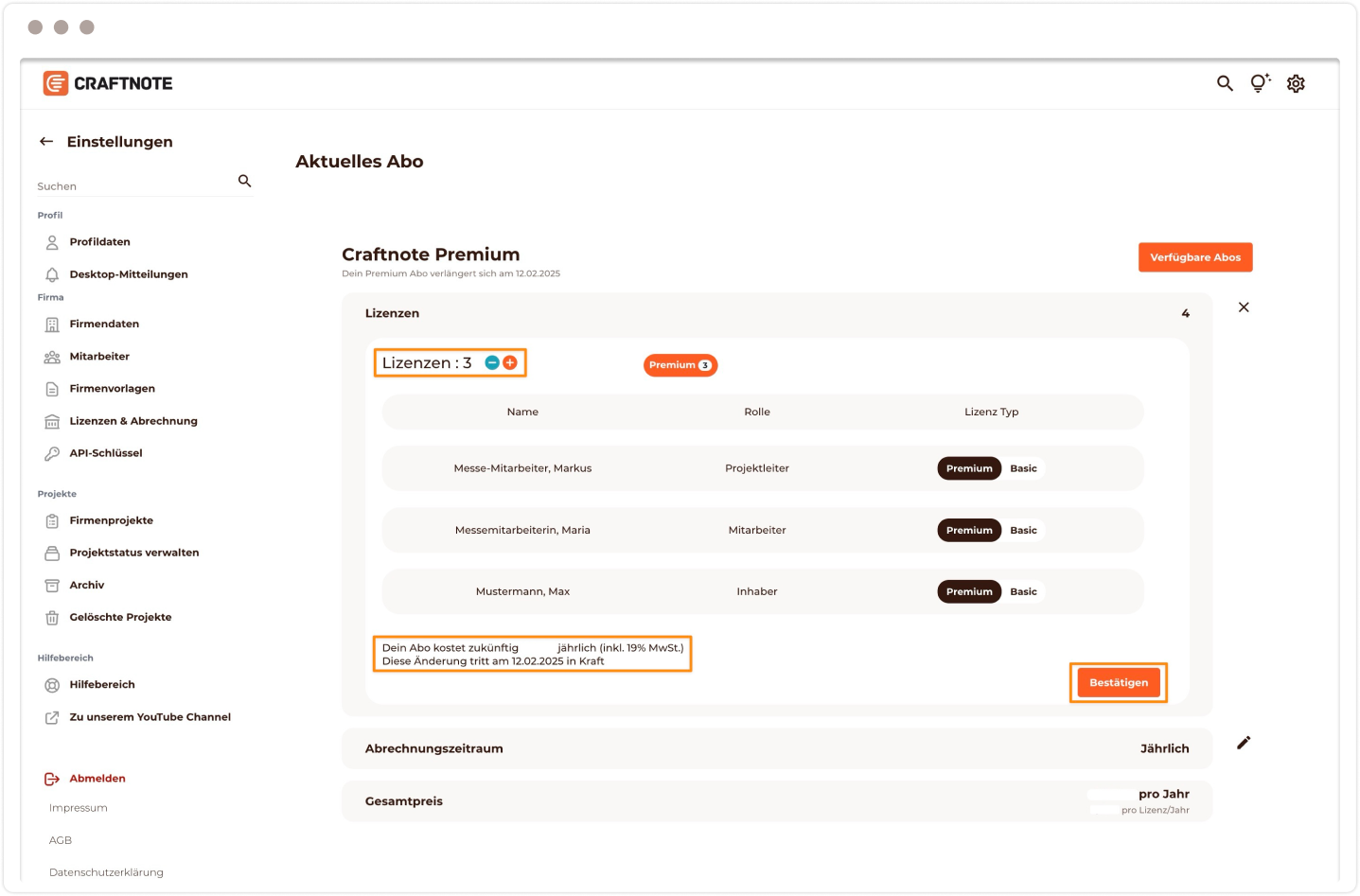Select the name Mustermann, Max
The image size is (1360, 896).
(x=522, y=592)
